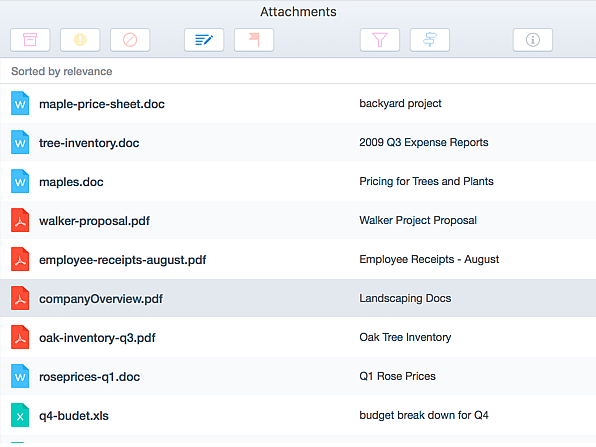Click the Excel icon for q4-budet.xls
The width and height of the screenshot is (596, 447).
pos(20,415)
